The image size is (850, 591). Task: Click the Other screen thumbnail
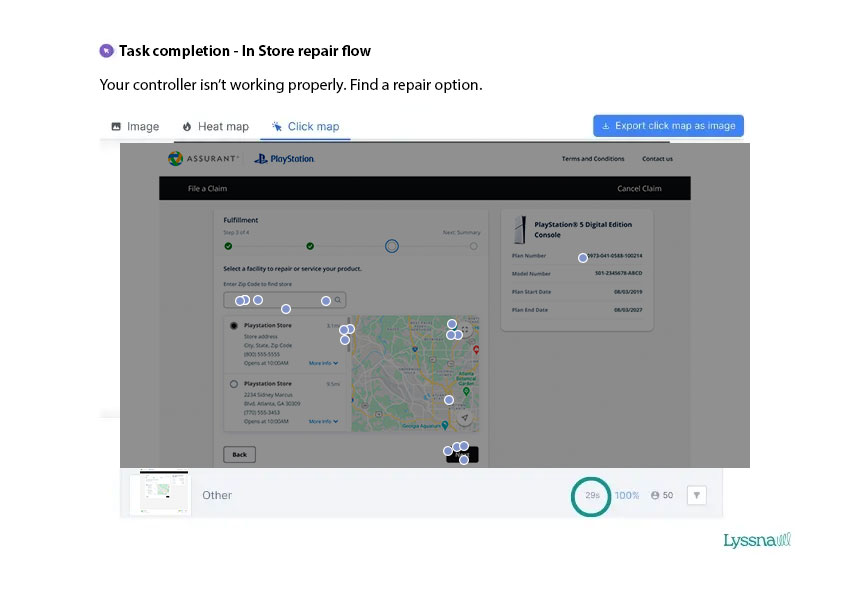(x=159, y=494)
